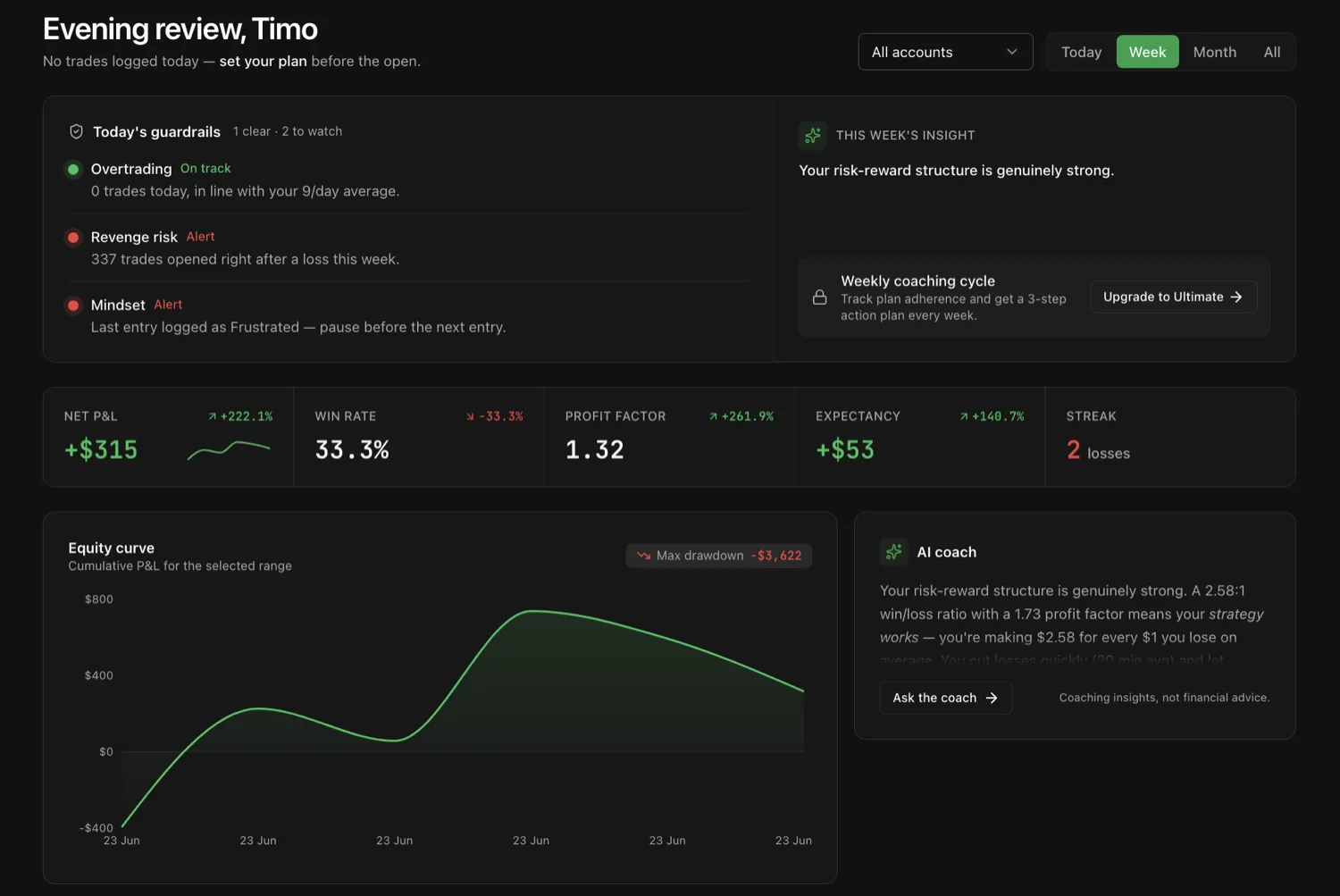Switch to the Today range tab
The image size is (1340, 896).
click(1081, 52)
